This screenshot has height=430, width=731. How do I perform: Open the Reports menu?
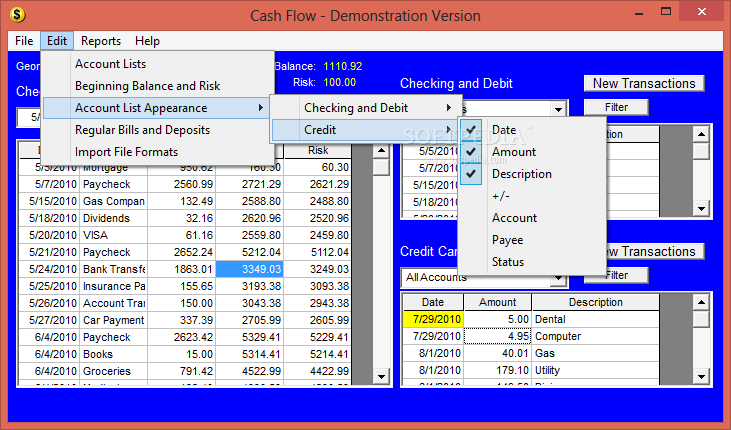[101, 41]
